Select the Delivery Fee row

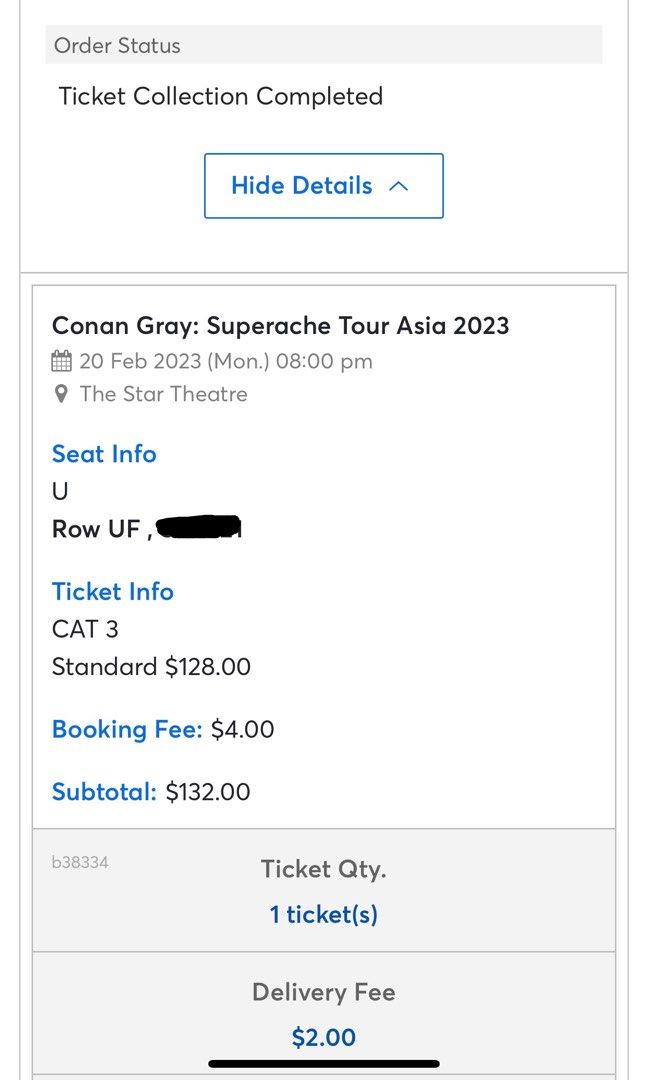click(324, 992)
